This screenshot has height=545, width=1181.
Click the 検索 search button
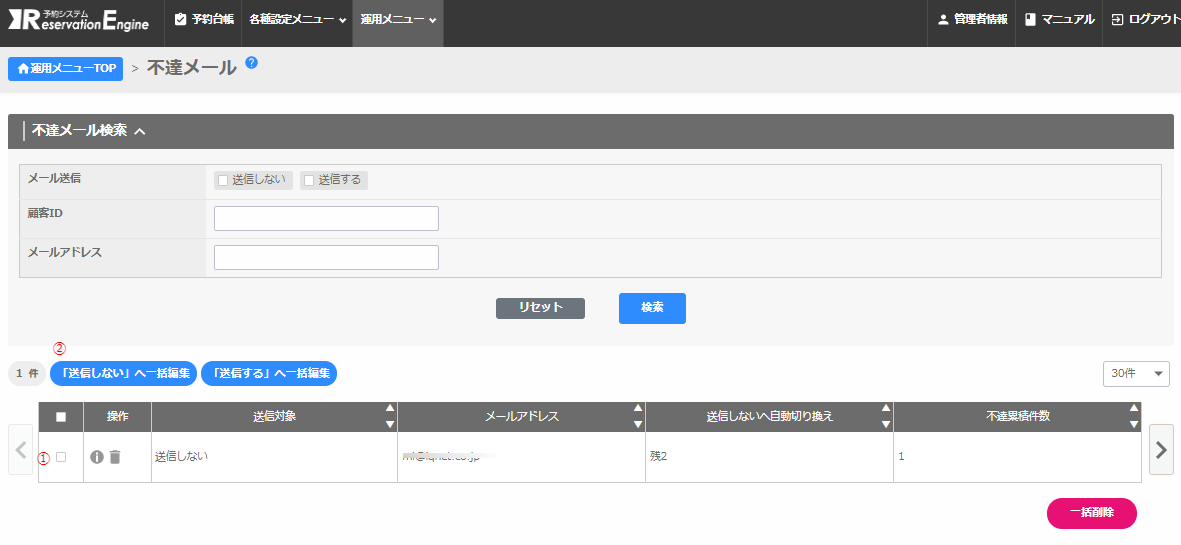tap(652, 308)
